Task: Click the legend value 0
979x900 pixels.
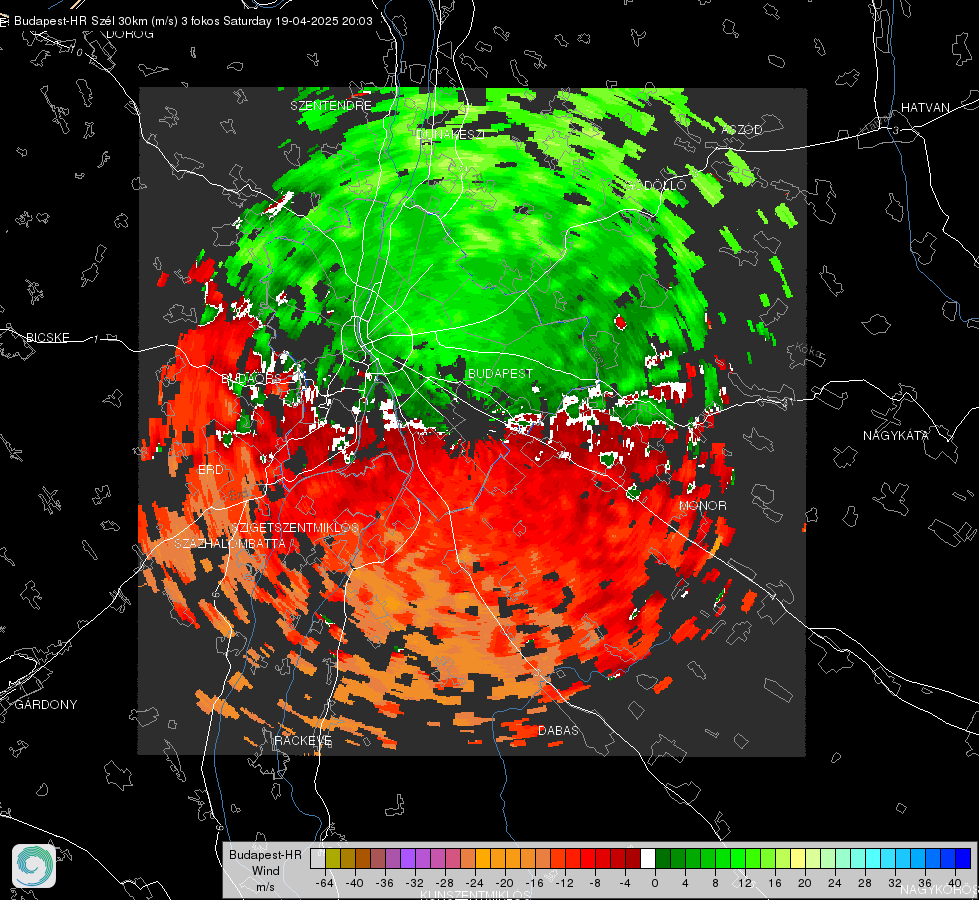Action: [x=655, y=883]
